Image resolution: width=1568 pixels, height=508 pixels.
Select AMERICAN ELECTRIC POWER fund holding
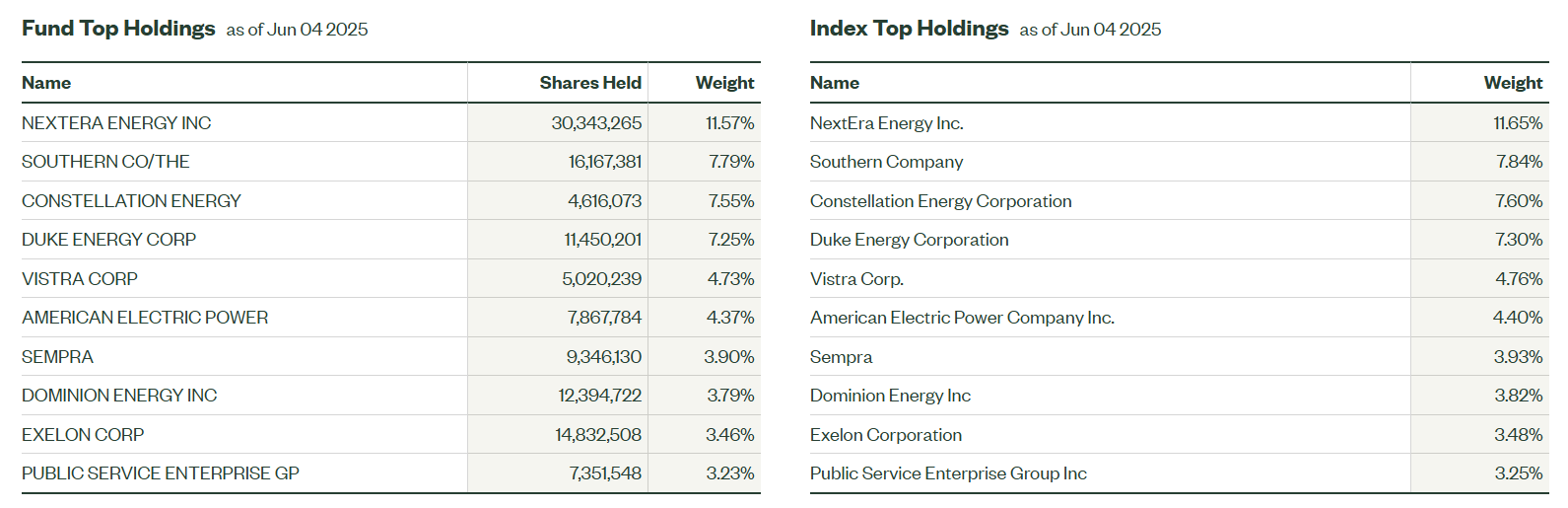point(145,318)
